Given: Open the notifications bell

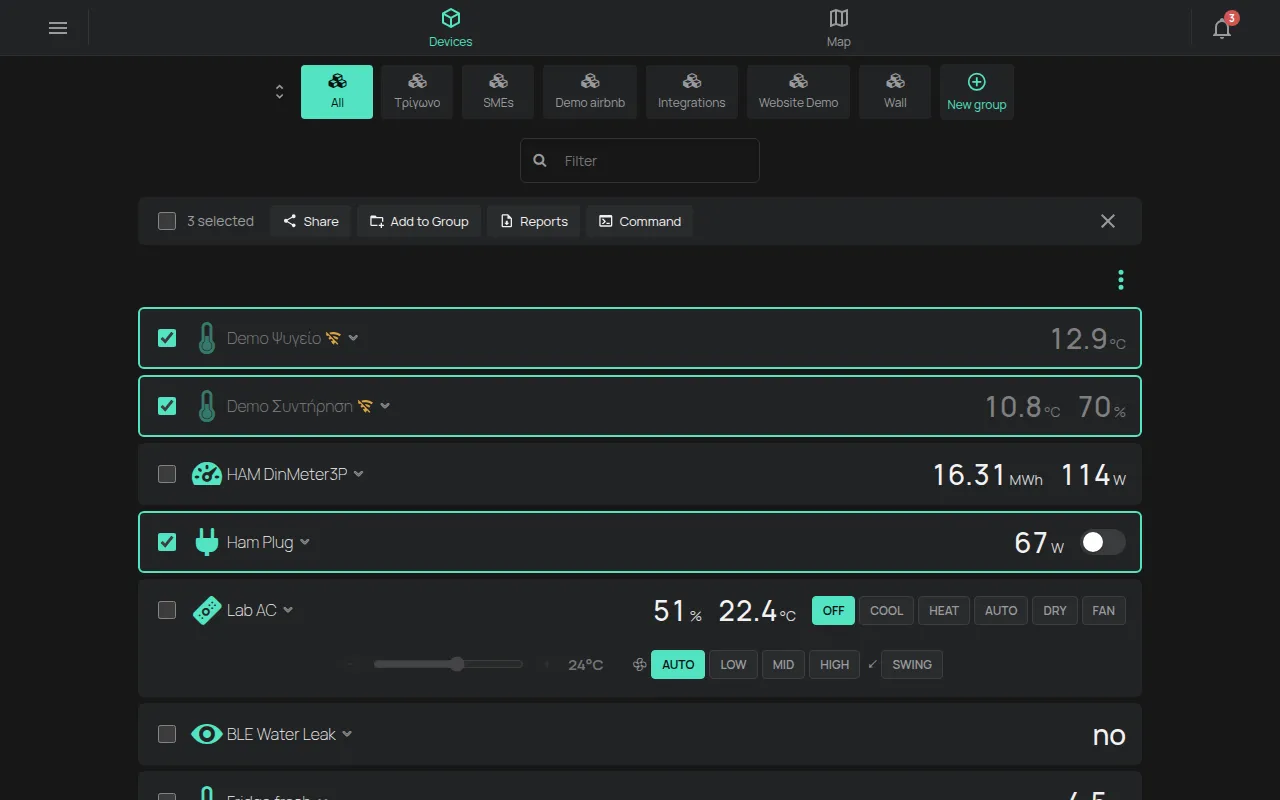Looking at the screenshot, I should pyautogui.click(x=1222, y=28).
